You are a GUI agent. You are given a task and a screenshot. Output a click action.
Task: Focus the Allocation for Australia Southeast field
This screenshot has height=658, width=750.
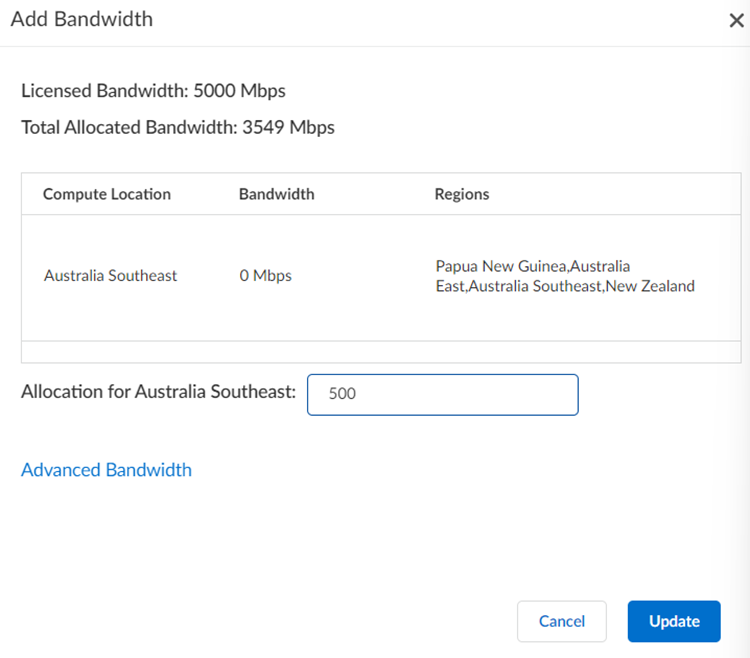pyautogui.click(x=442, y=394)
